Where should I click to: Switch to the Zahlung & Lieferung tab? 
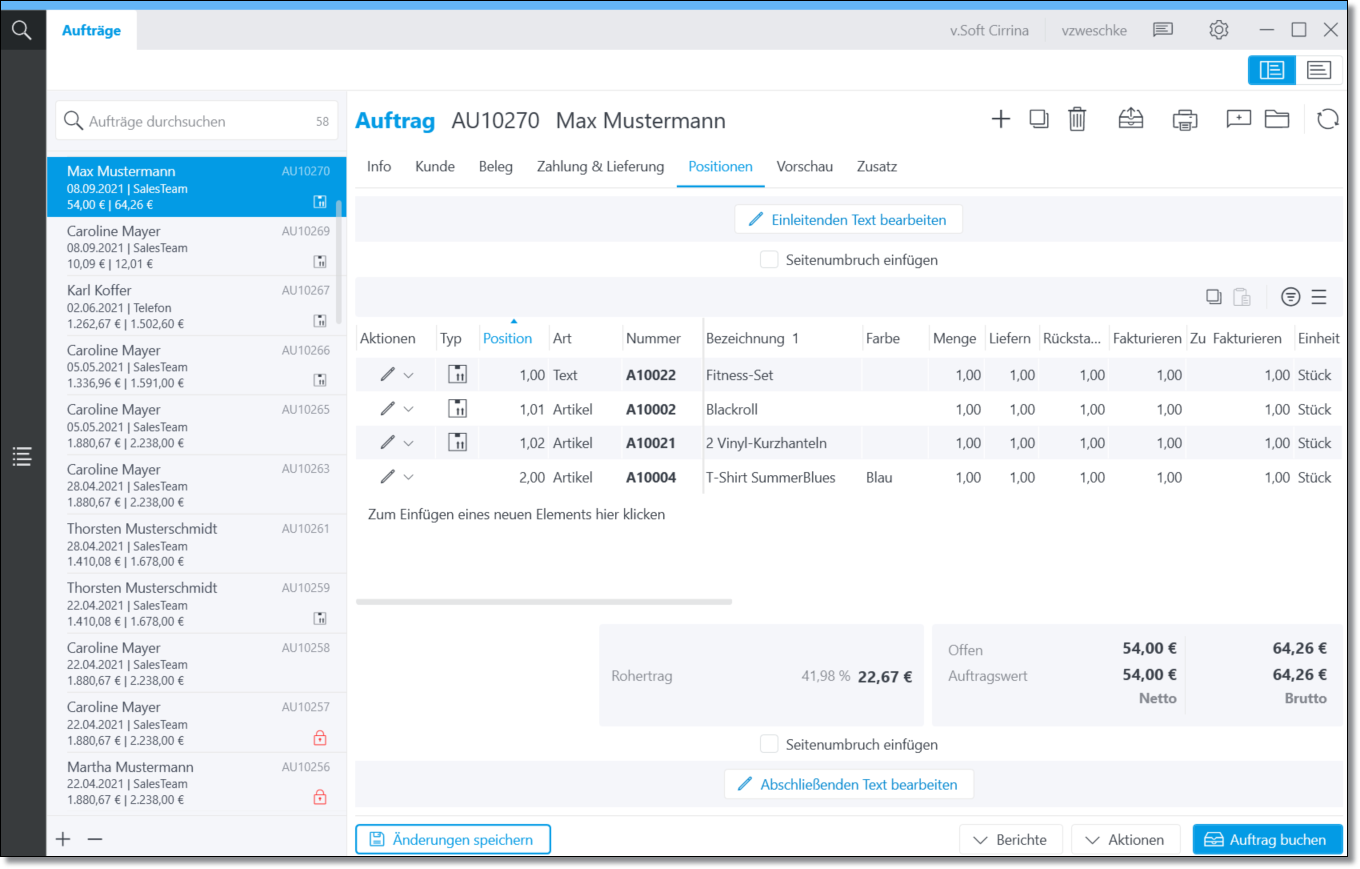pos(600,167)
